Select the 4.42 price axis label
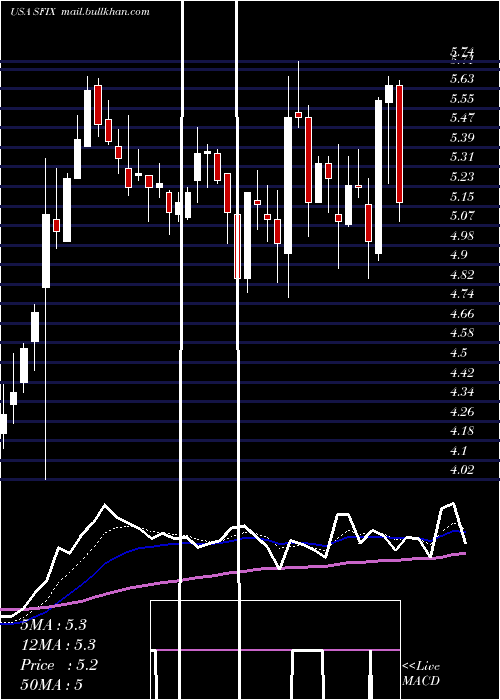The height and width of the screenshot is (700, 500). pyautogui.click(x=462, y=372)
